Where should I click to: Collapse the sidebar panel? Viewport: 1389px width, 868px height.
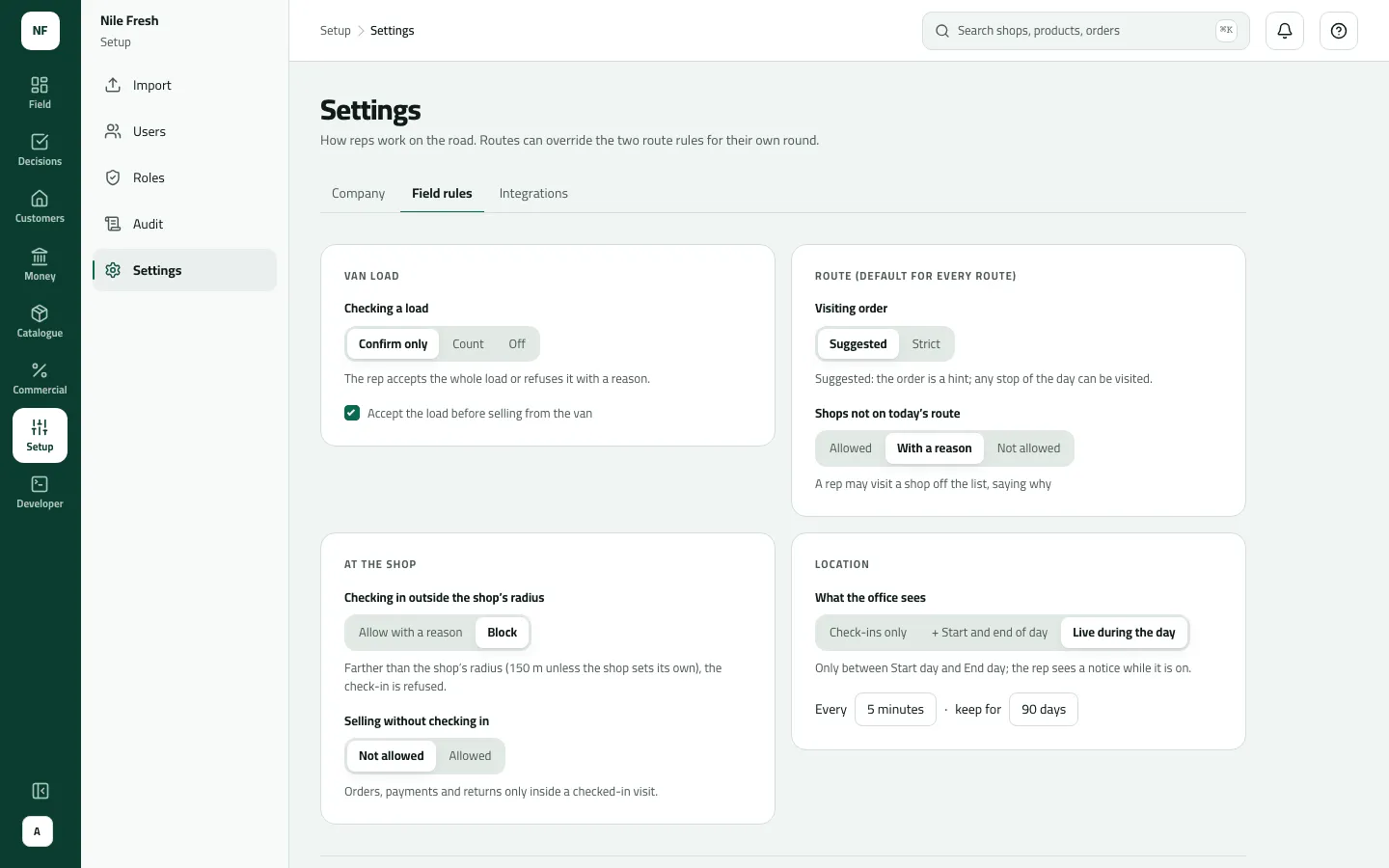pyautogui.click(x=41, y=791)
